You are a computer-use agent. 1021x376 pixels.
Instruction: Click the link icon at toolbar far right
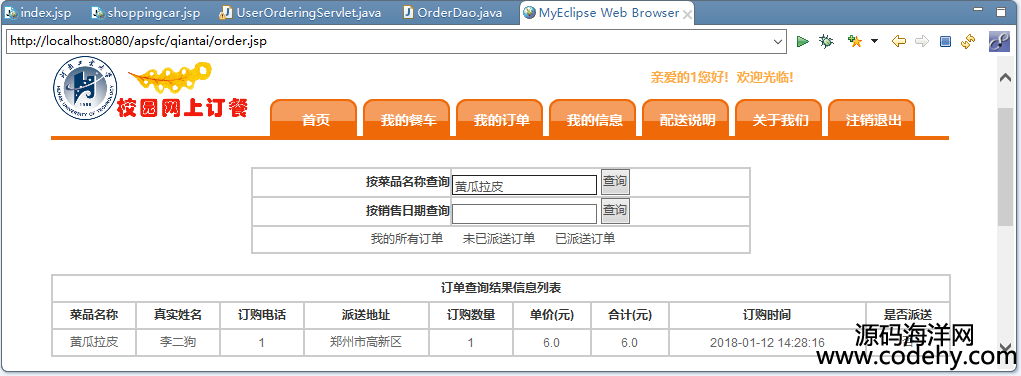click(x=999, y=41)
